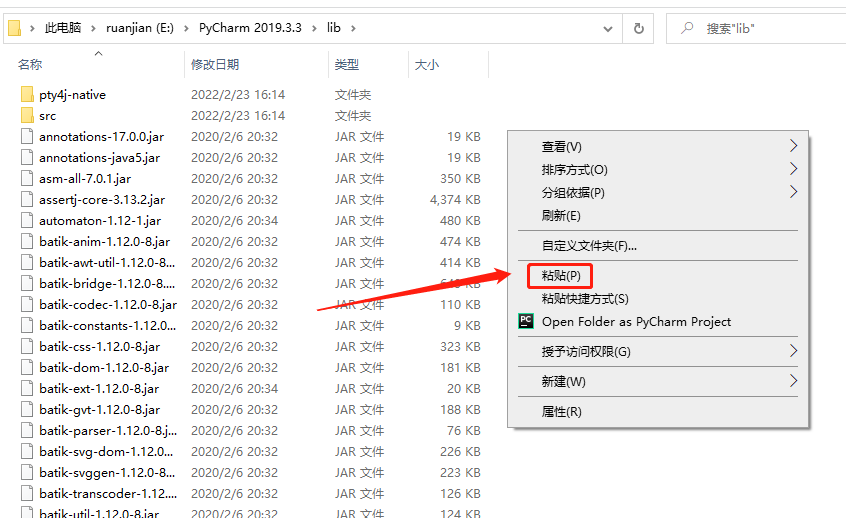Click the file icon of assertj-core-3.13.2.jar
Image resolution: width=846 pixels, height=518 pixels.
(27, 200)
